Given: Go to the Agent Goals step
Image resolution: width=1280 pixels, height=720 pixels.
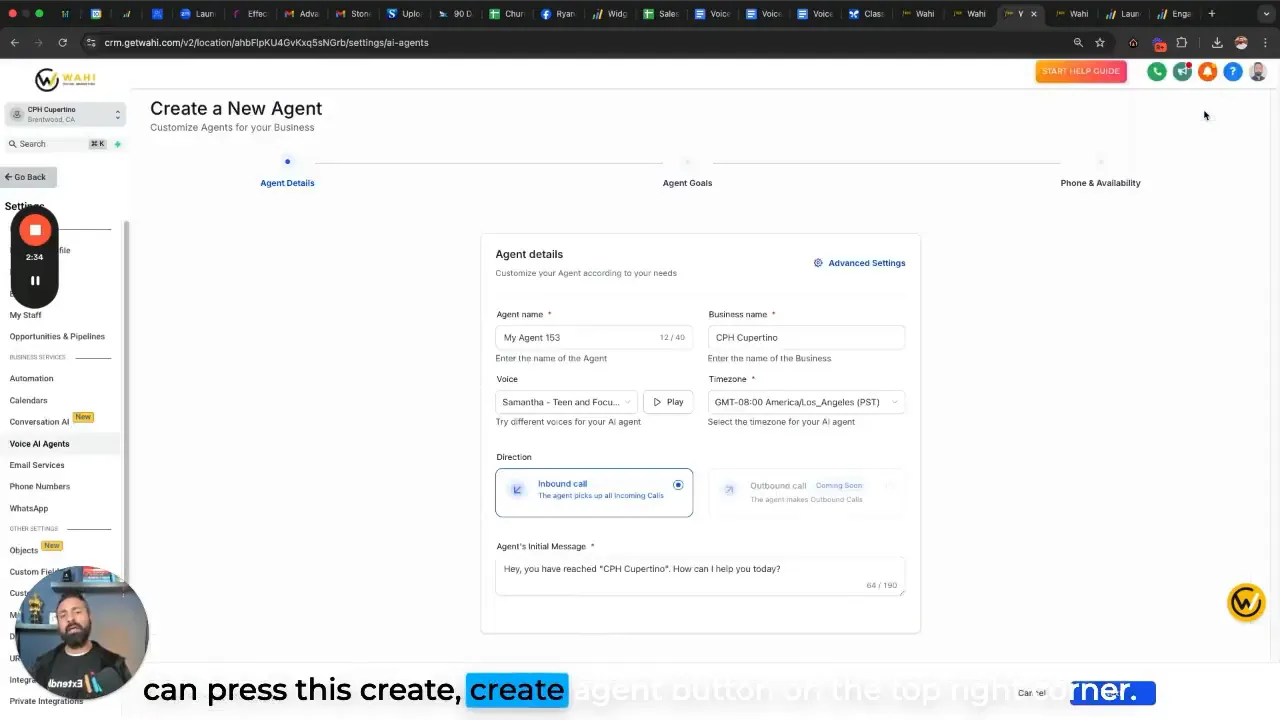Looking at the screenshot, I should tap(687, 183).
